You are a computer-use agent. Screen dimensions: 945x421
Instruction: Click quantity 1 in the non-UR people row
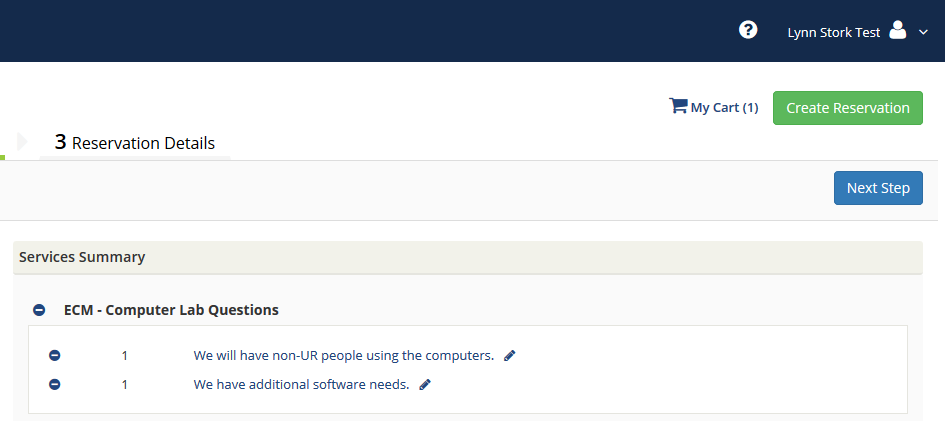point(125,355)
